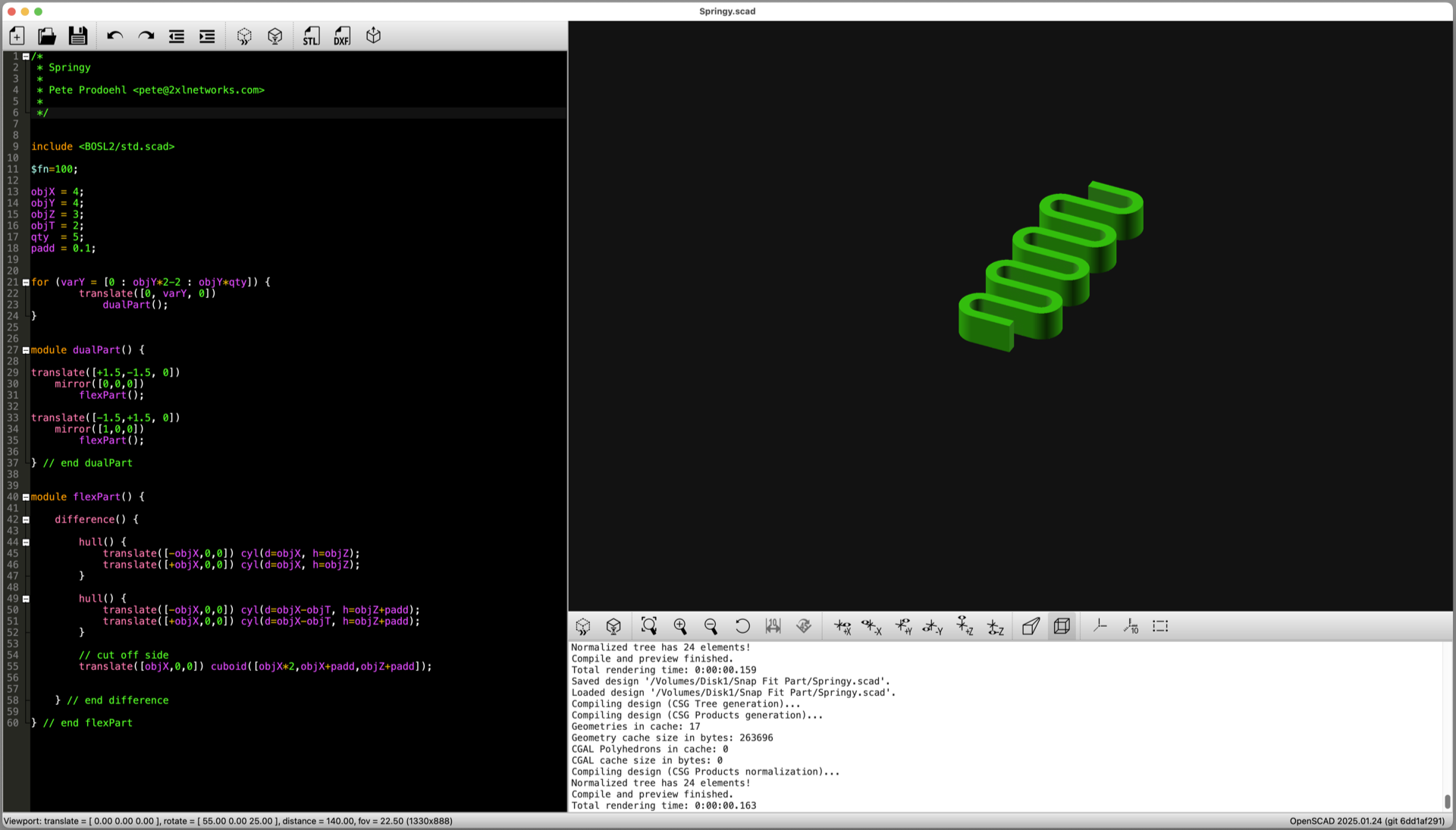Send the design to 3D print service
The image size is (1456, 830).
tap(373, 36)
